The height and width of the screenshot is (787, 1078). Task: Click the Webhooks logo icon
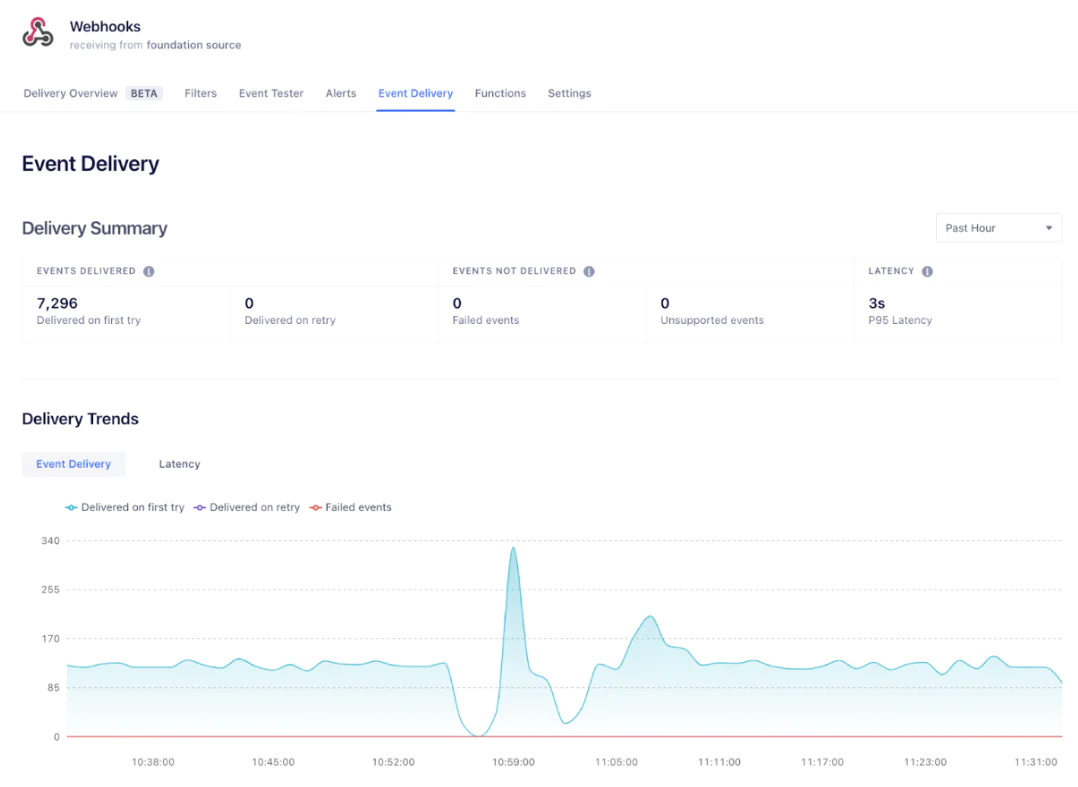[x=38, y=33]
